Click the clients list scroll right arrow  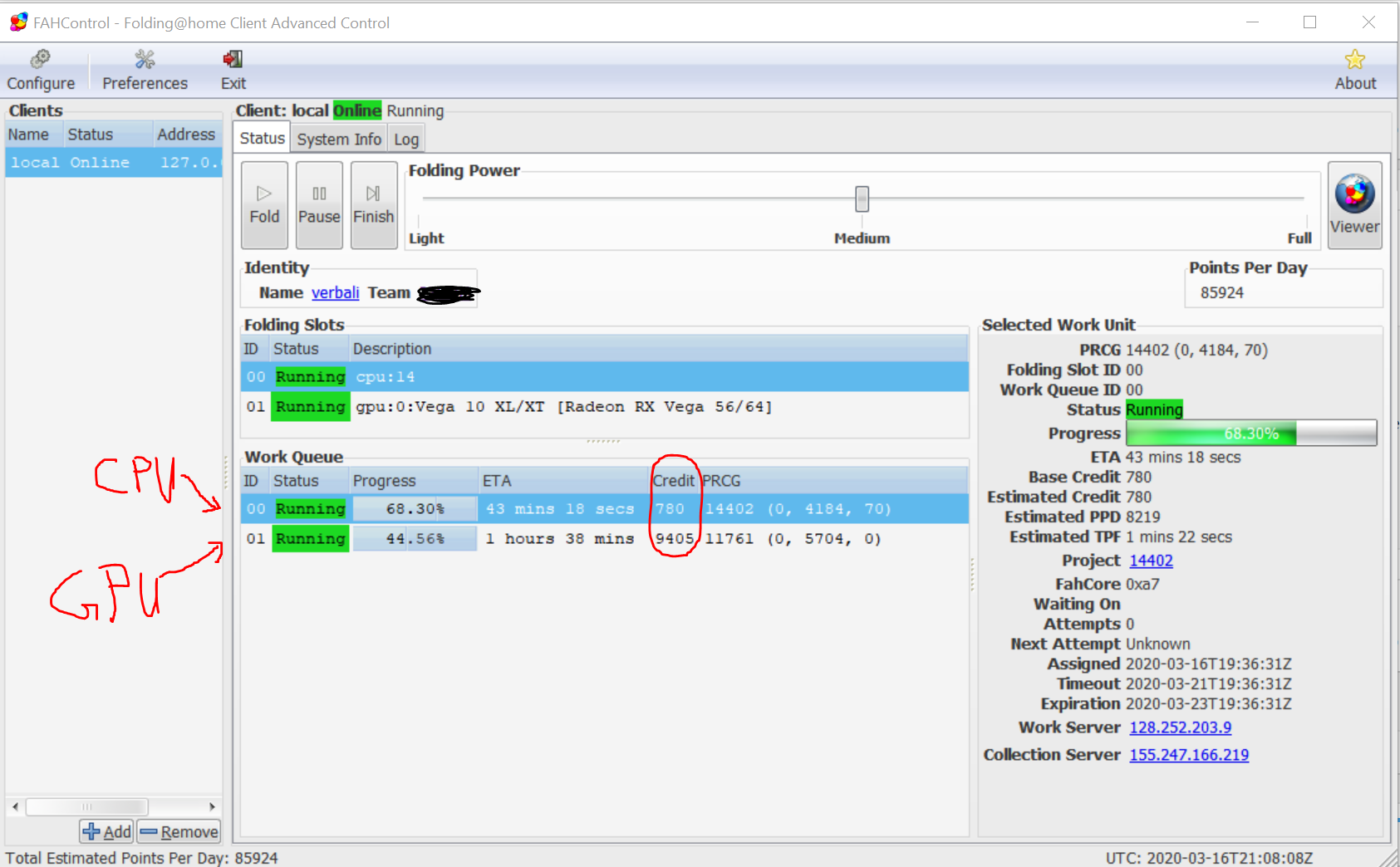[x=213, y=806]
